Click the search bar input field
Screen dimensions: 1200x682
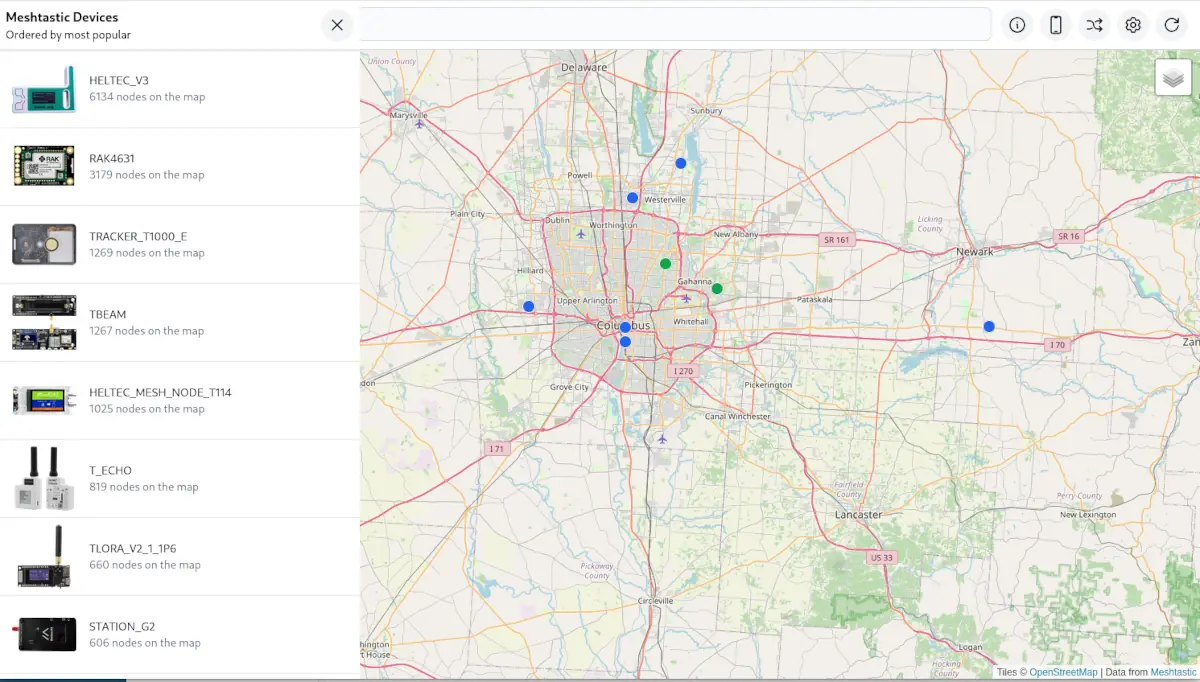675,25
